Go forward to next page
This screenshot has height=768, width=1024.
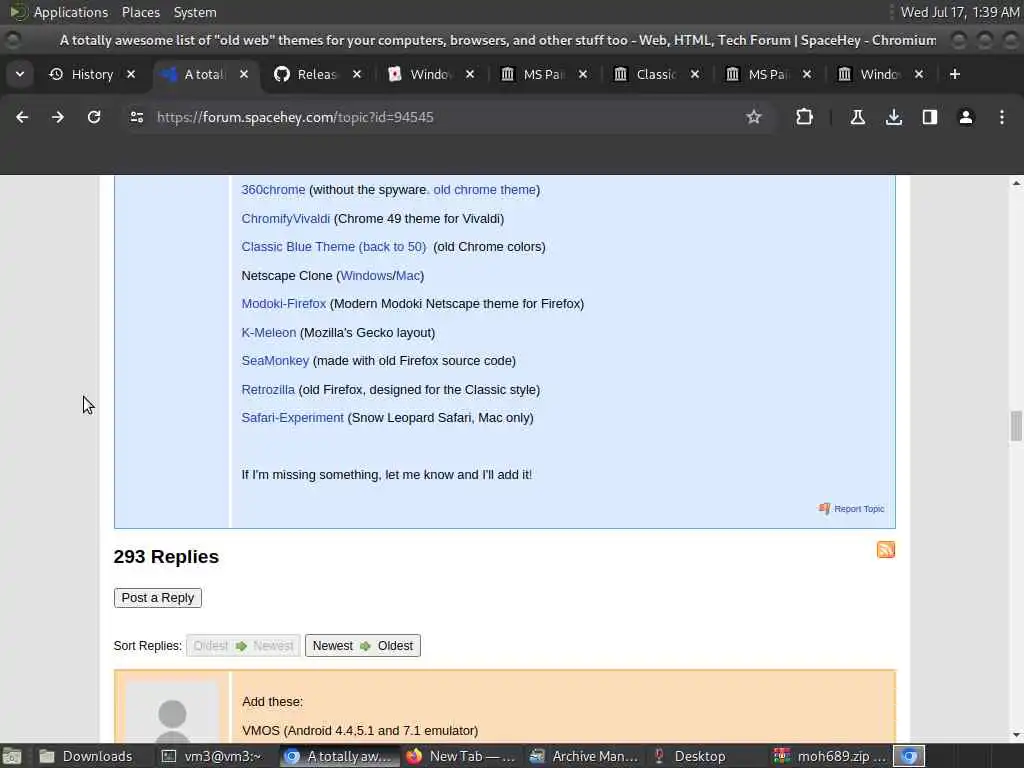tap(58, 117)
